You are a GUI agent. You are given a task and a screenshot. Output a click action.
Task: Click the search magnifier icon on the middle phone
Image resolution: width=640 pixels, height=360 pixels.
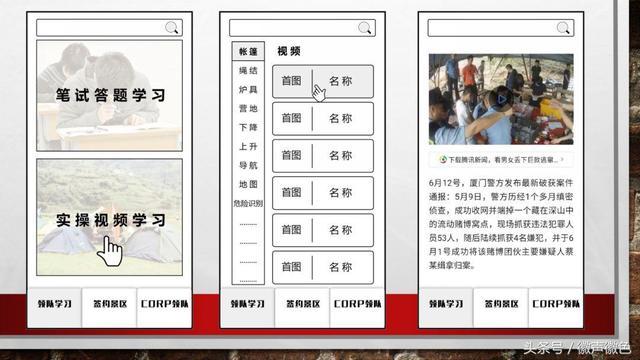[x=364, y=28]
